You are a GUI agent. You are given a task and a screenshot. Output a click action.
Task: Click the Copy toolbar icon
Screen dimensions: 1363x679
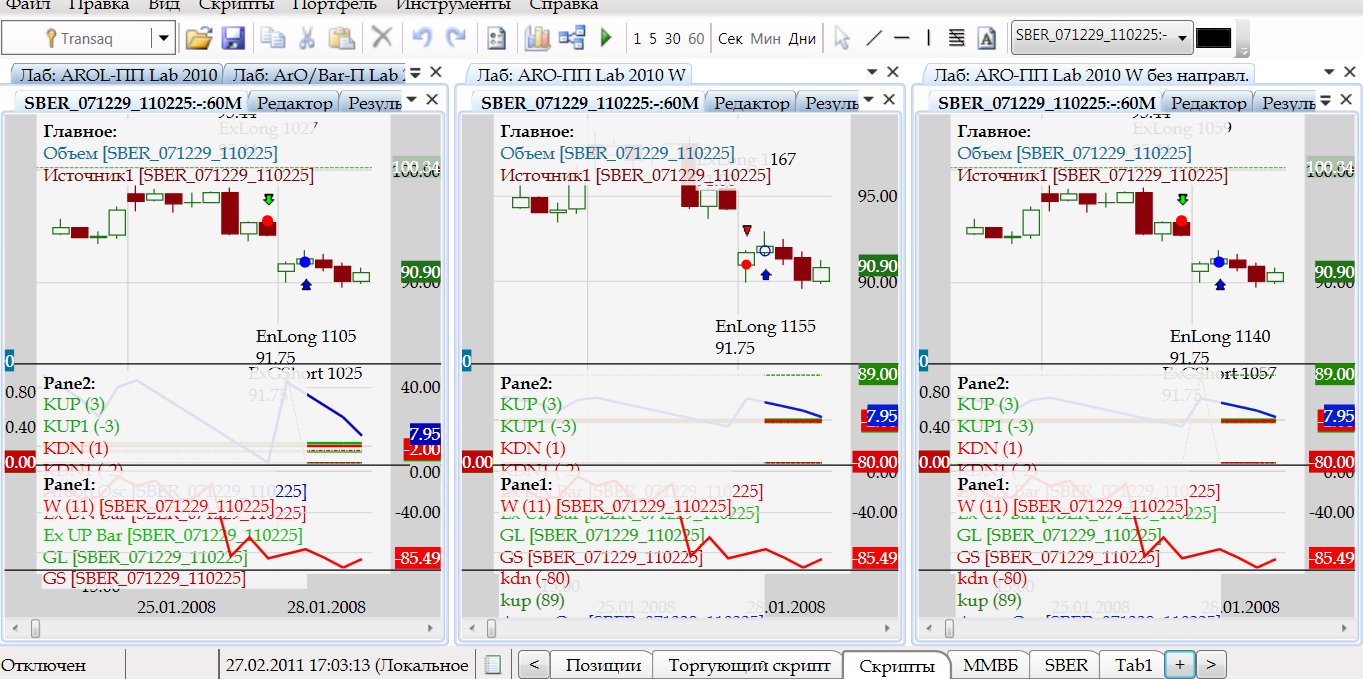click(x=272, y=39)
